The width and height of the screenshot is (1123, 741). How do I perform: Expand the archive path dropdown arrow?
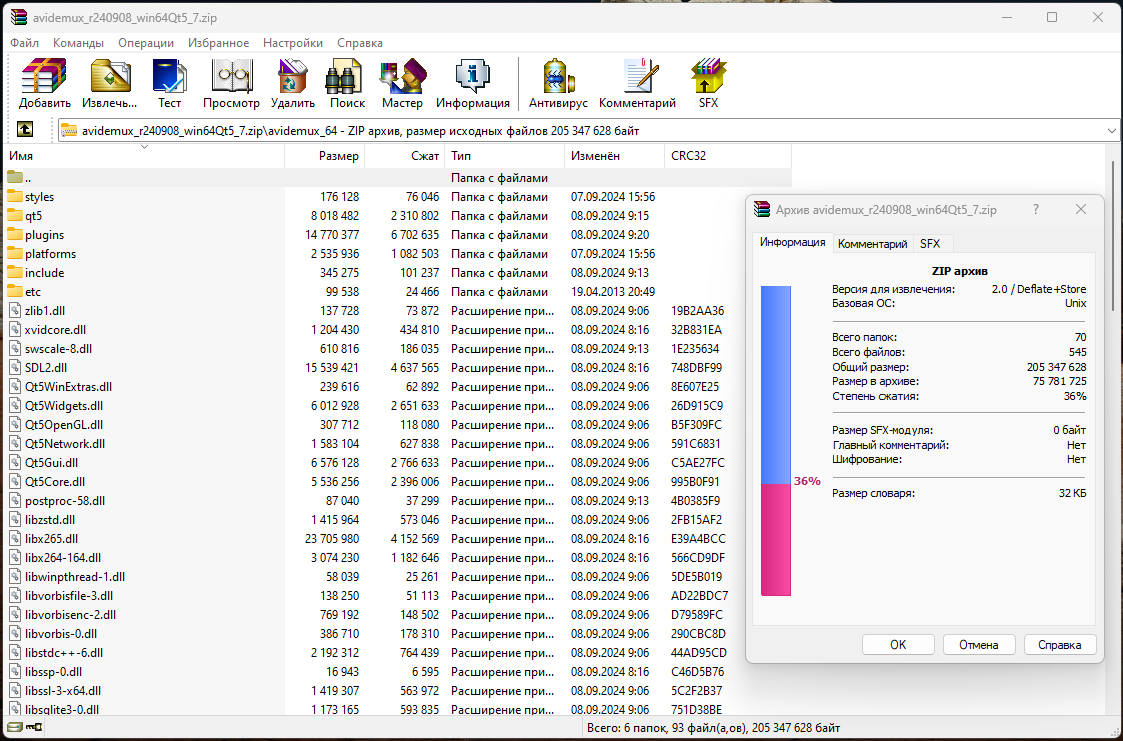(1112, 130)
